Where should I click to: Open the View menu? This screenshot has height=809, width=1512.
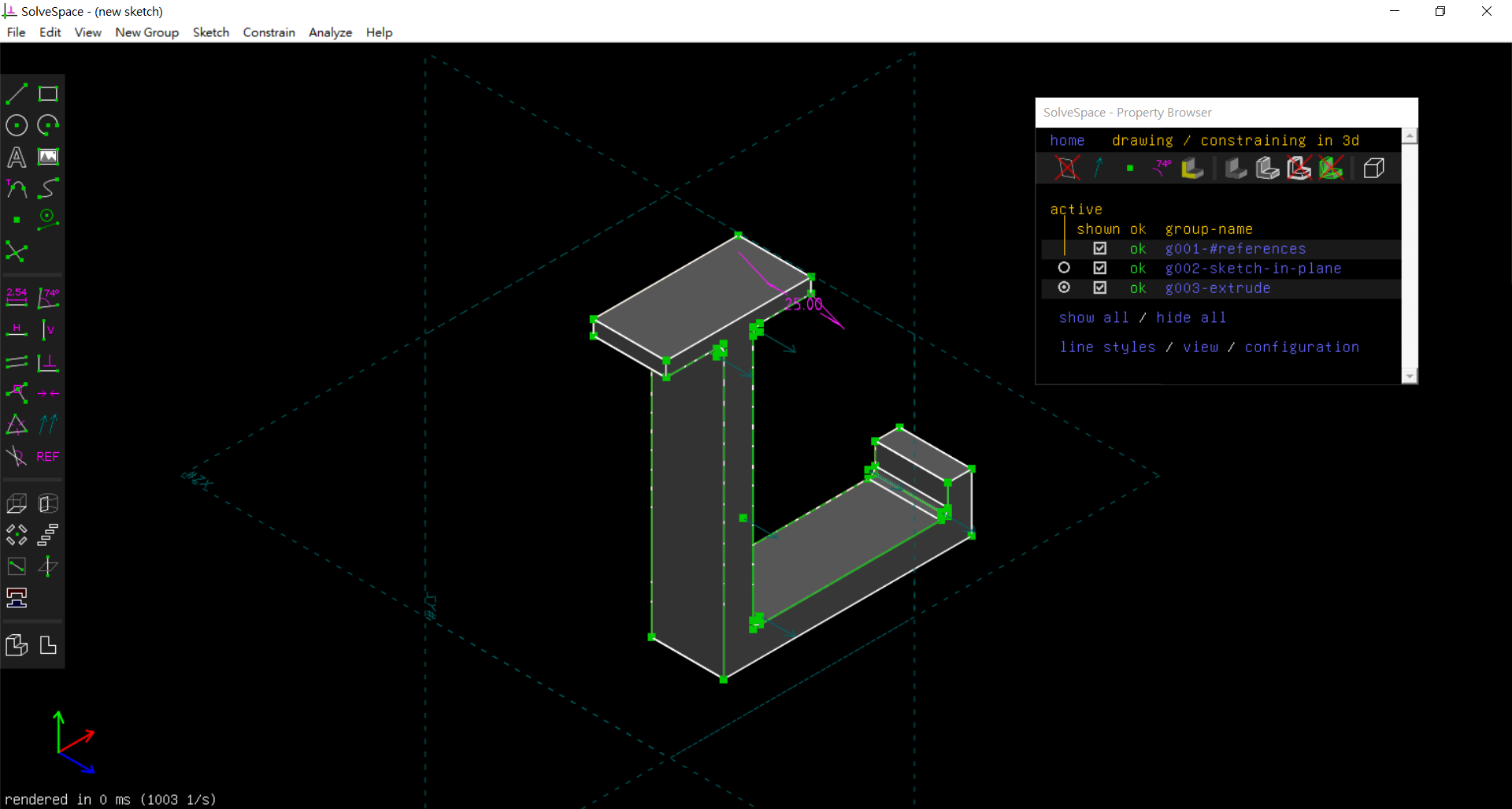click(87, 32)
